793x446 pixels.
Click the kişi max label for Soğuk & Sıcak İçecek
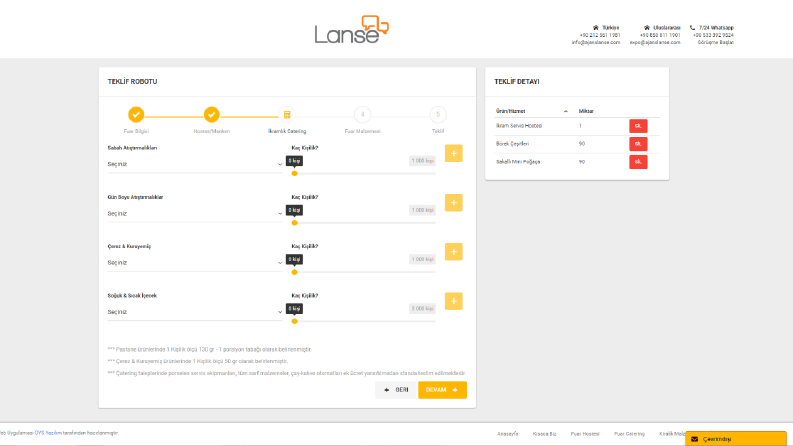[x=422, y=308]
